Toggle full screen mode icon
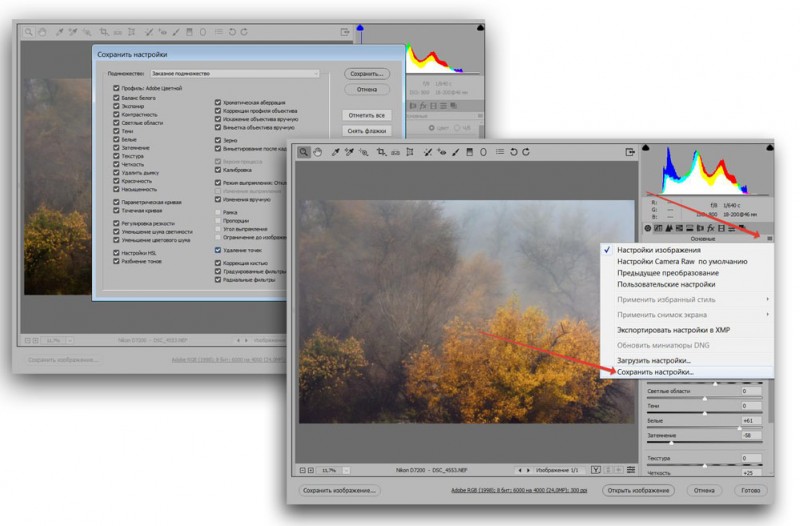This screenshot has width=800, height=526. (x=630, y=152)
